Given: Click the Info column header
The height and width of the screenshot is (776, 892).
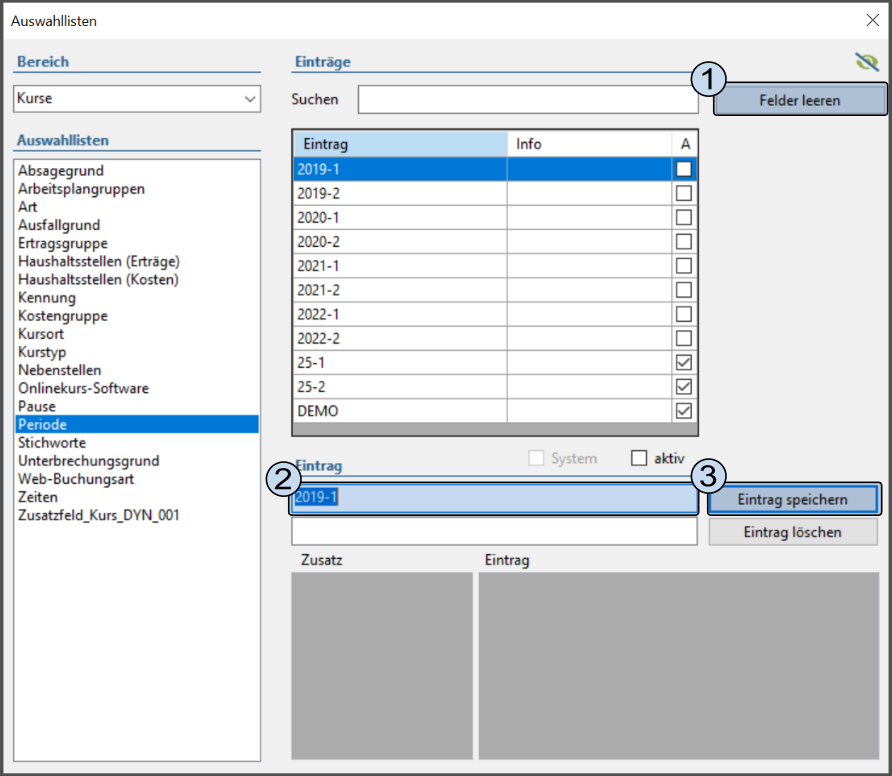Looking at the screenshot, I should click(x=589, y=144).
